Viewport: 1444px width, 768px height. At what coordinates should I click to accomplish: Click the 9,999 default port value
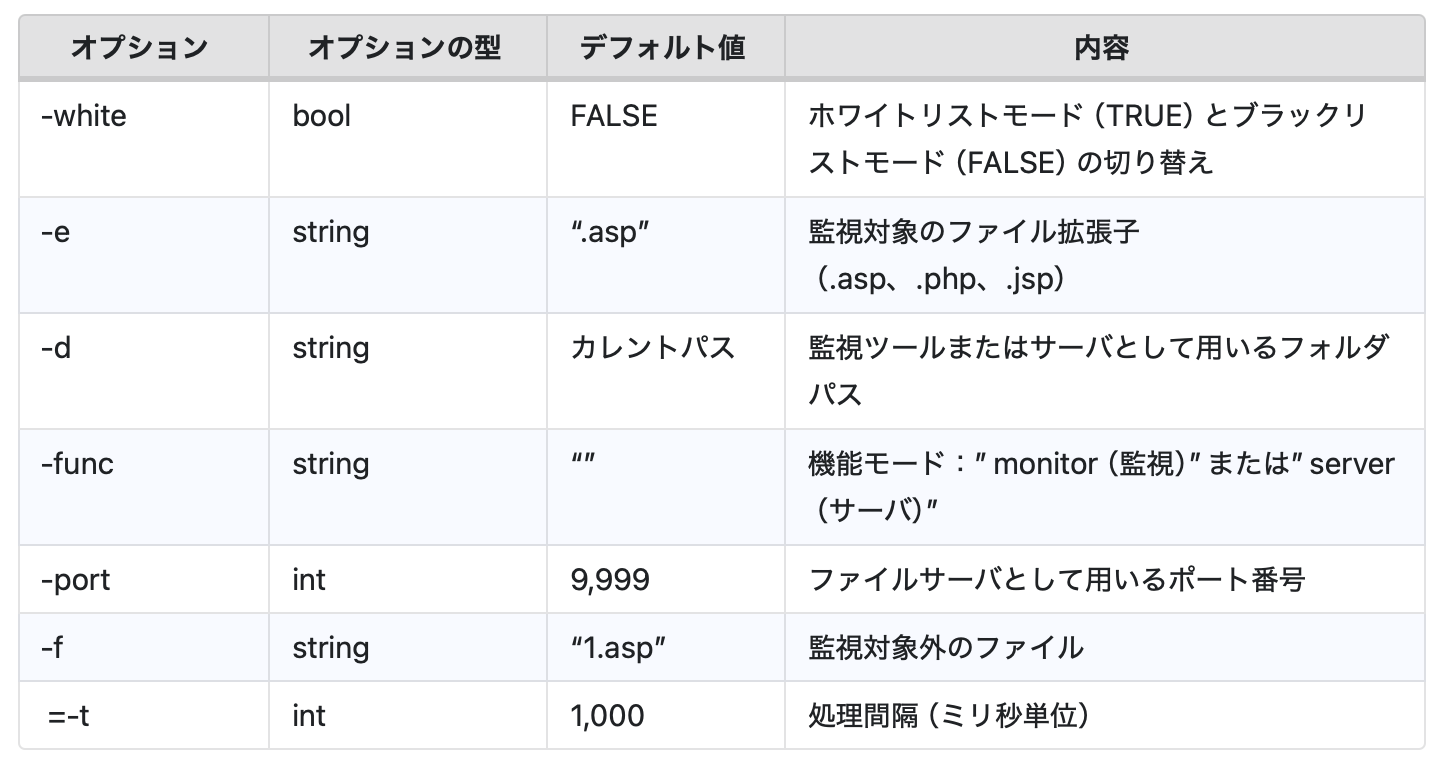[x=610, y=580]
